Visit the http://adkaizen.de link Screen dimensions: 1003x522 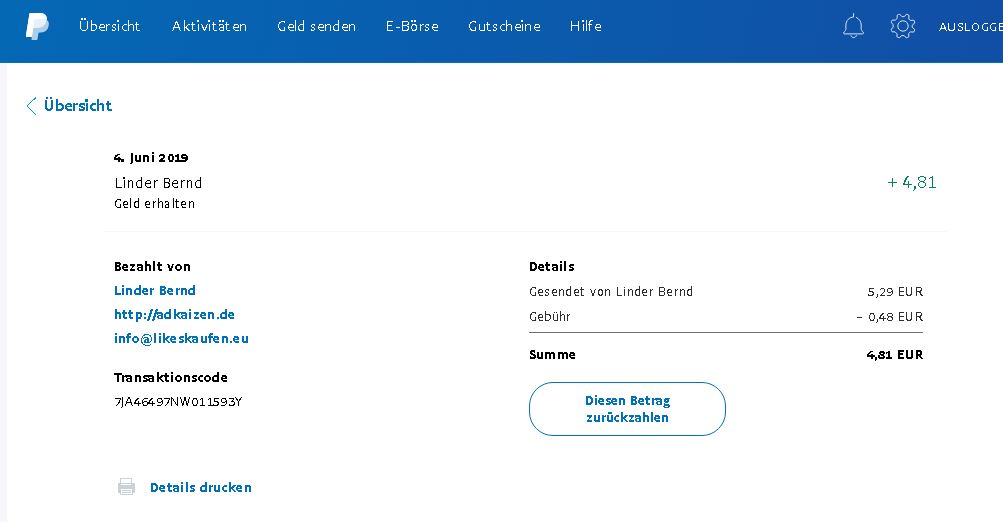174,315
